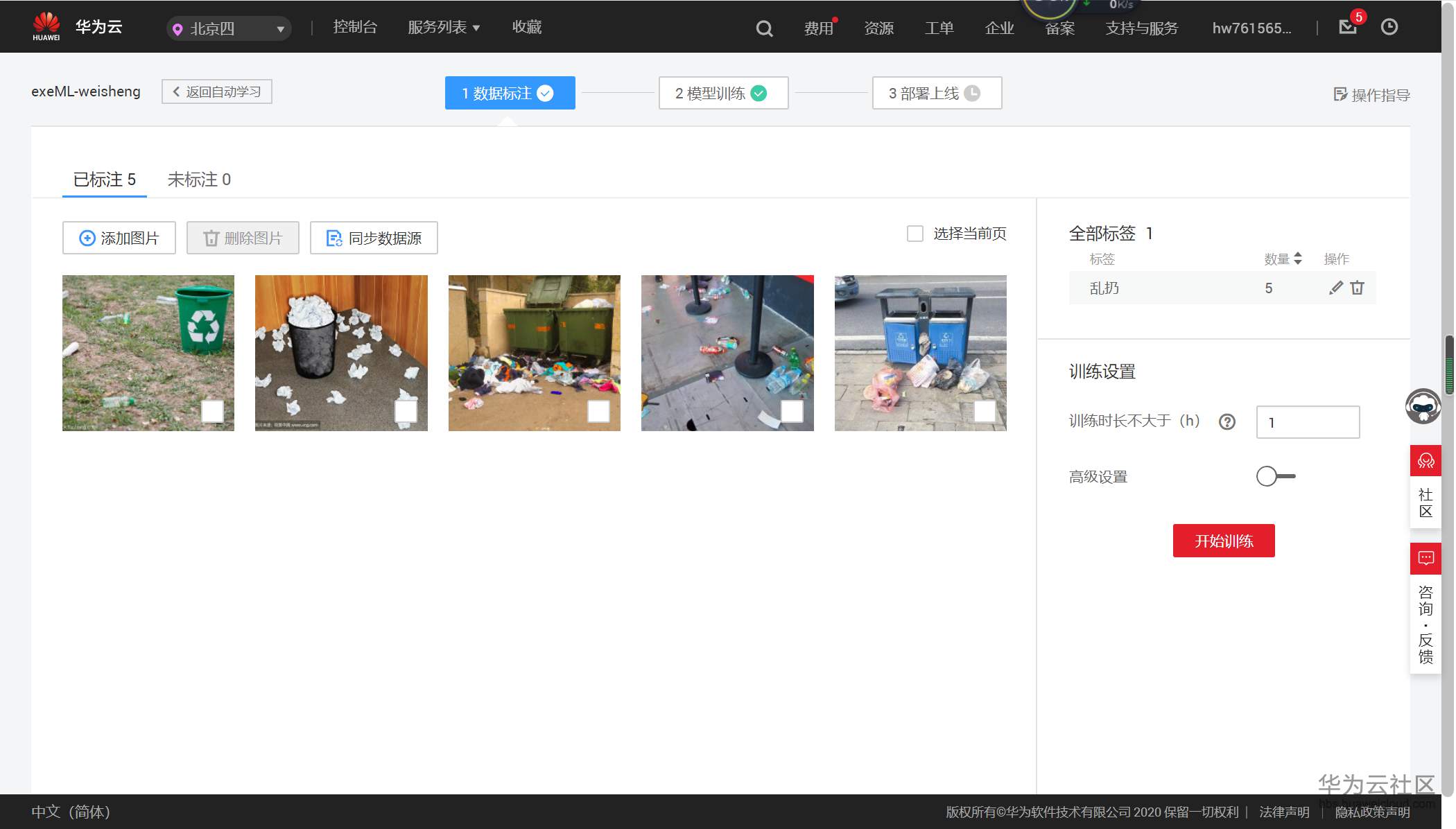Sort labels by 数量 arrows
Viewport: 1456px width, 829px height.
tap(1298, 259)
